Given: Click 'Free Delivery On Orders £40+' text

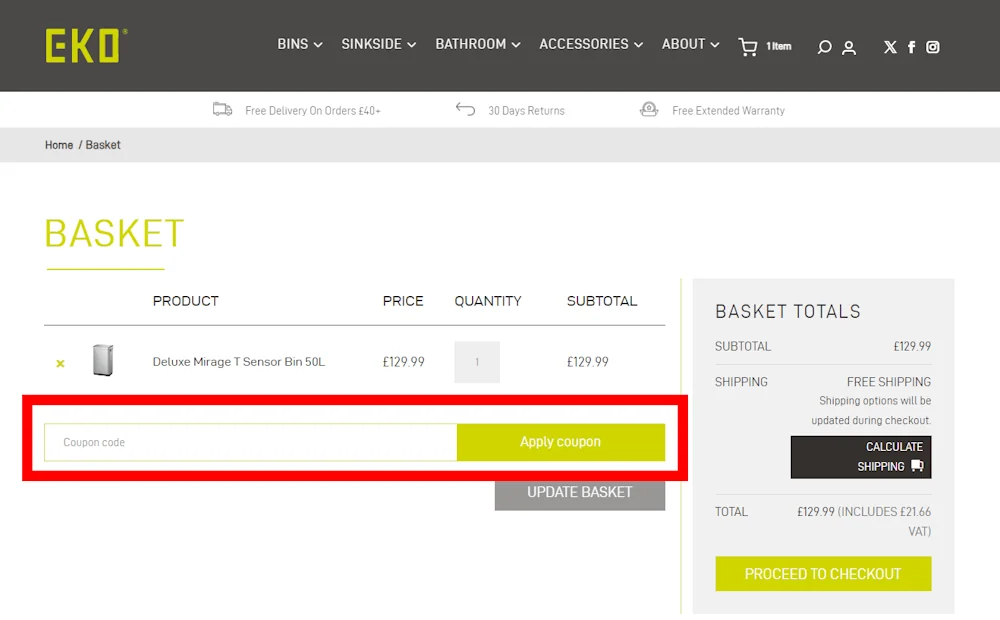Looking at the screenshot, I should click(x=312, y=110).
